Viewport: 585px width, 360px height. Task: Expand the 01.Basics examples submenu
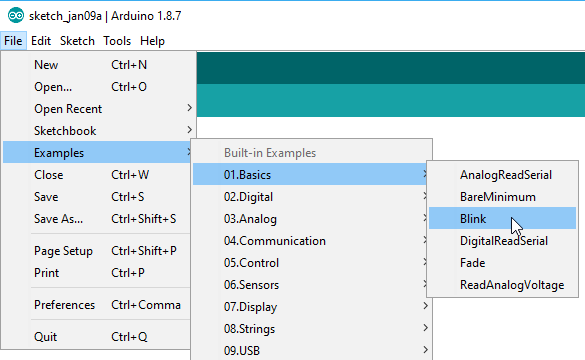(311, 175)
